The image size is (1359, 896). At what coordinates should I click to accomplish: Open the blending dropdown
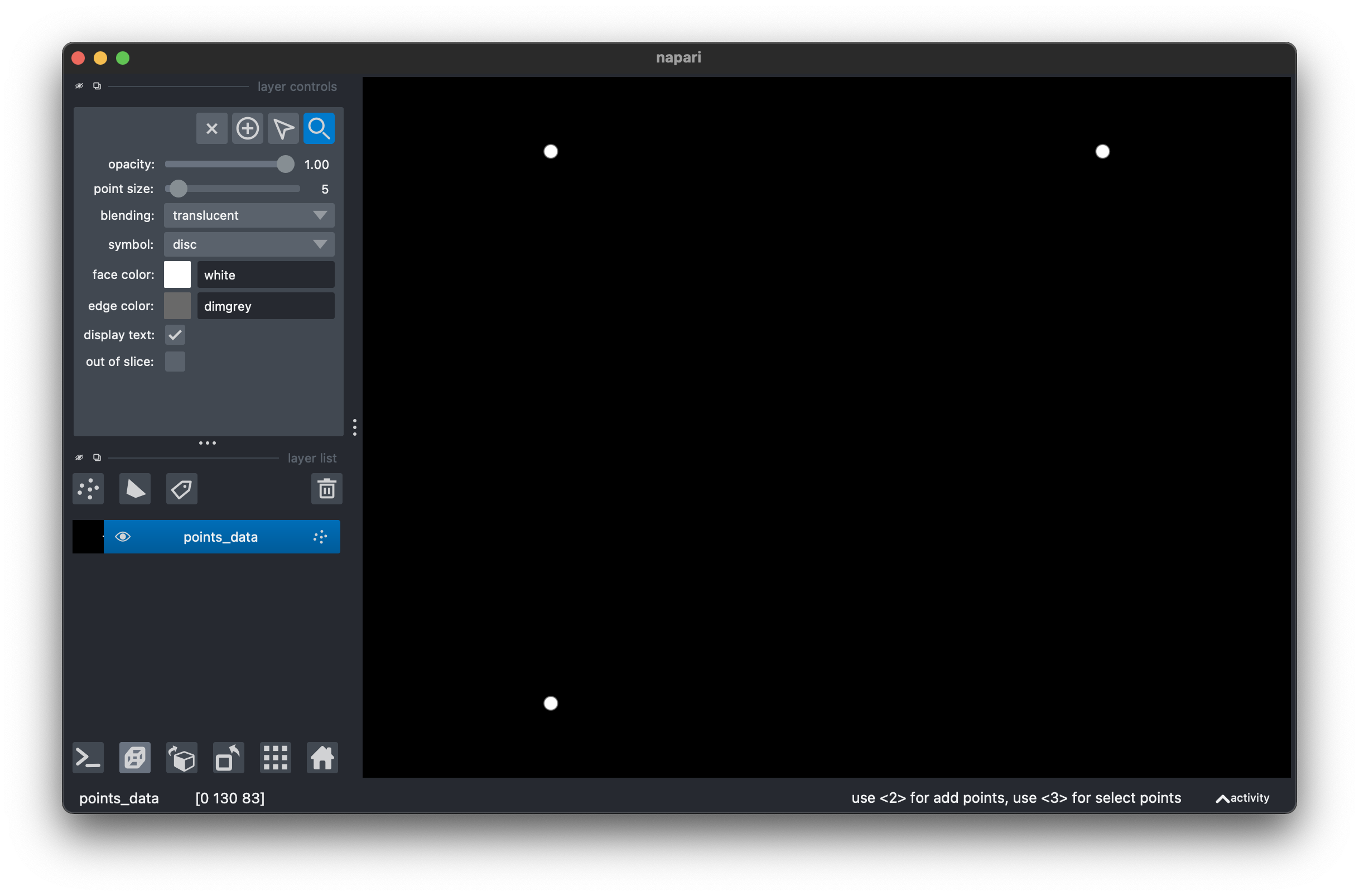(x=248, y=215)
